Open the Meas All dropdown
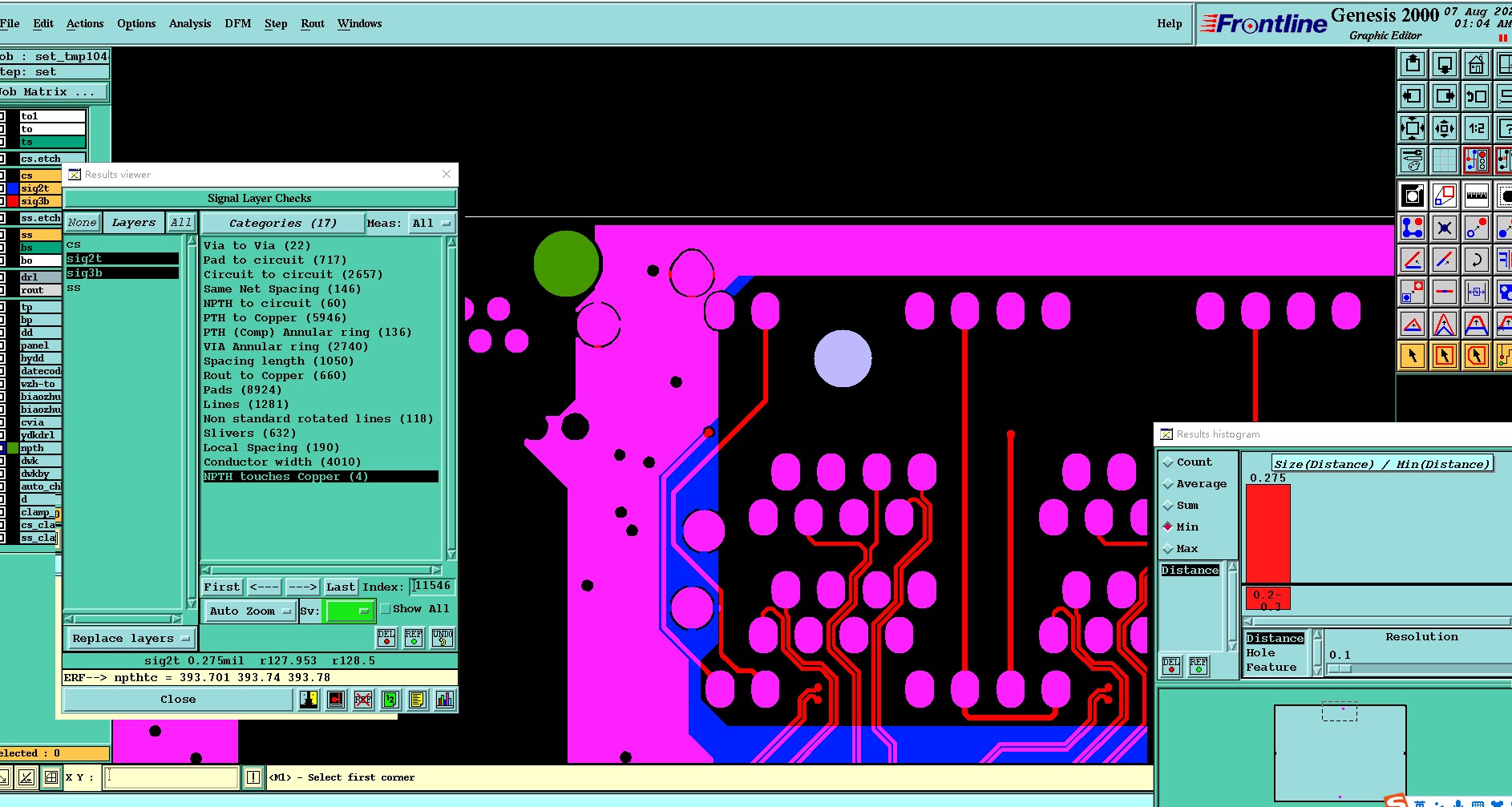Image resolution: width=1512 pixels, height=807 pixels. (431, 224)
